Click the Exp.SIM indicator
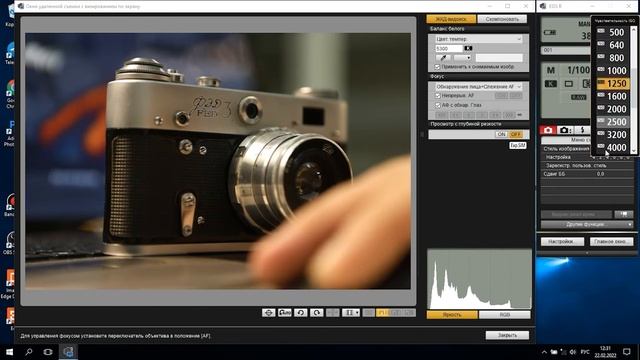 coord(518,145)
